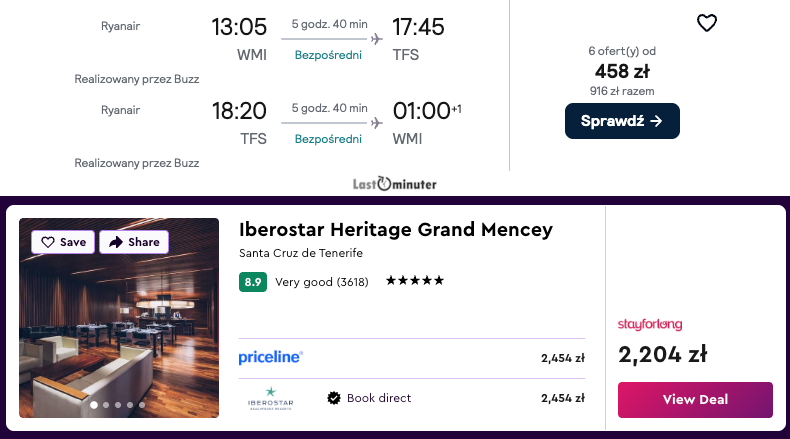Open the hotel restaurant photo
Image resolution: width=790 pixels, height=439 pixels.
pyautogui.click(x=118, y=330)
